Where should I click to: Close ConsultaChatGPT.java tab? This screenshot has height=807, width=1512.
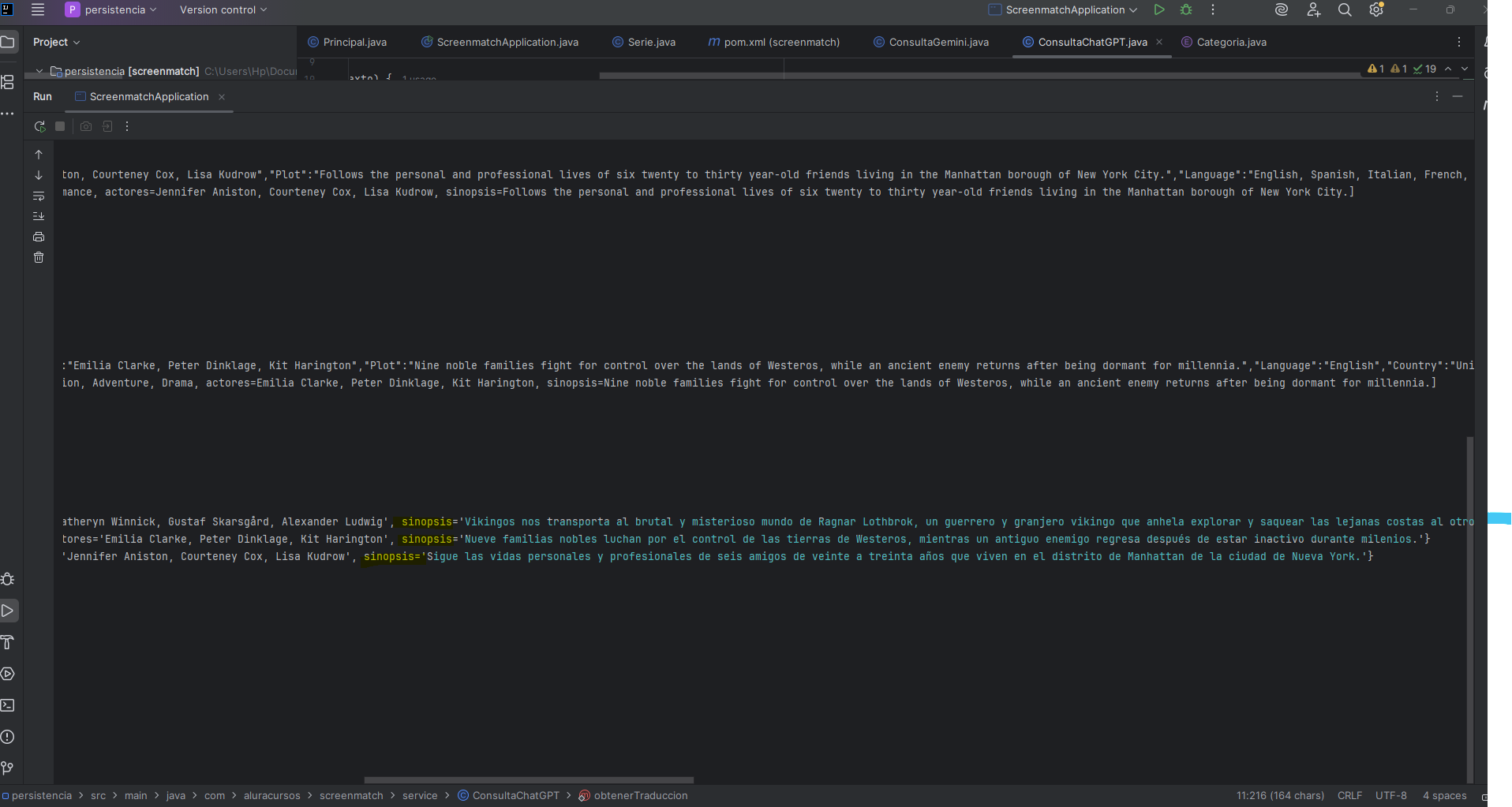click(1158, 43)
